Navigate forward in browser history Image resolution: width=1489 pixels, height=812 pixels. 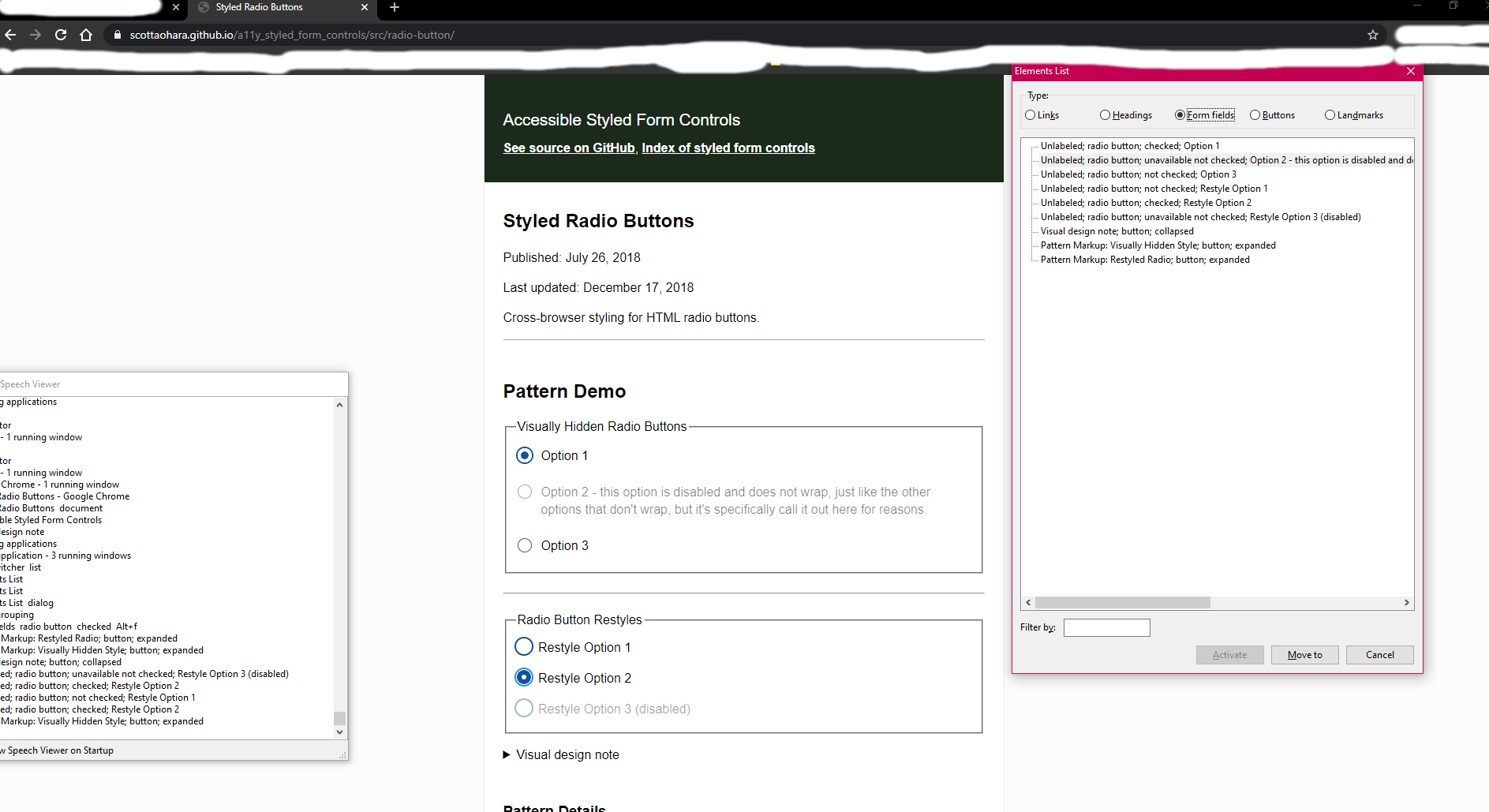point(36,35)
